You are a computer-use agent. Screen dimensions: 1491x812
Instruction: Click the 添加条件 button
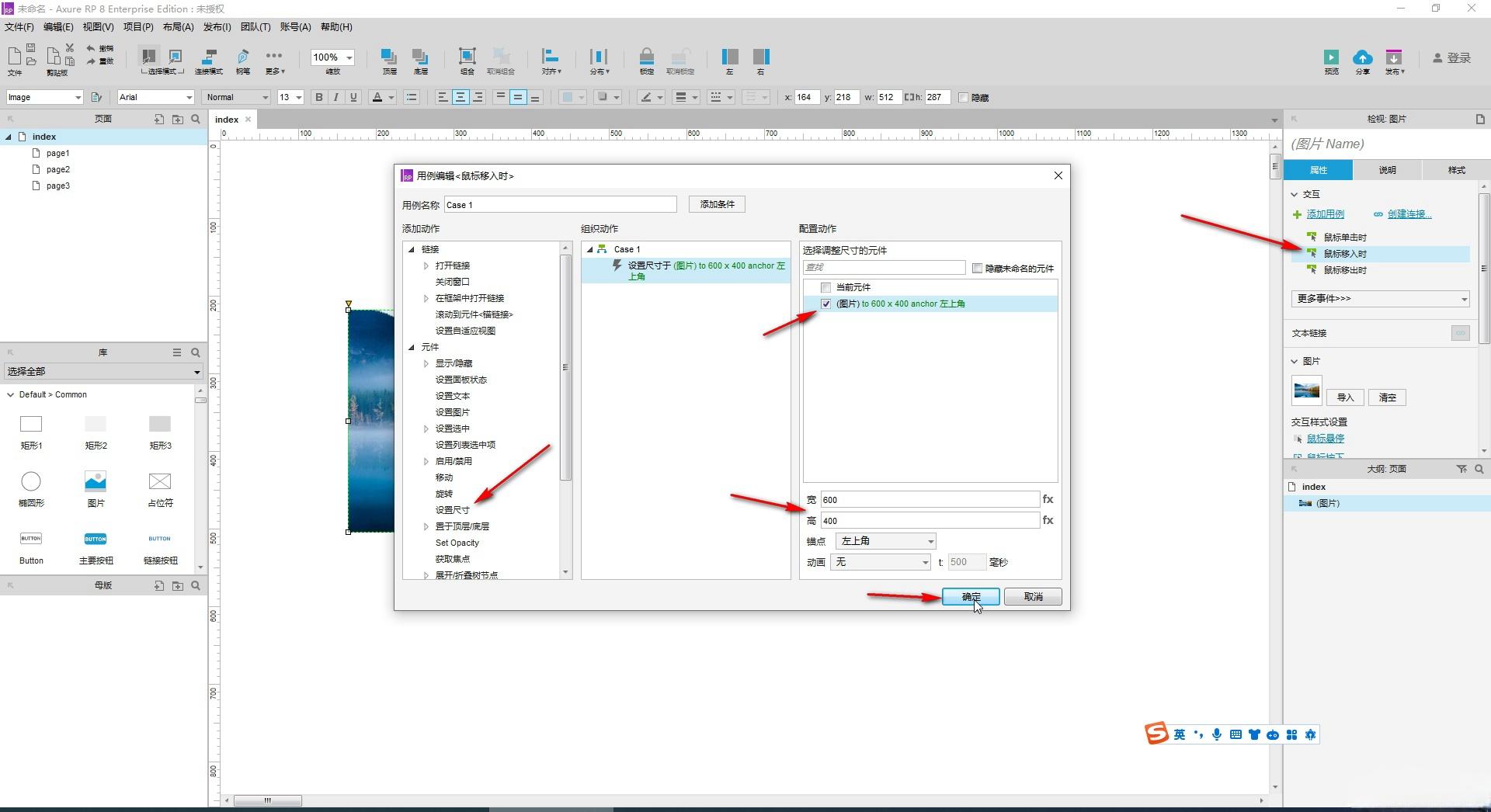tap(717, 204)
